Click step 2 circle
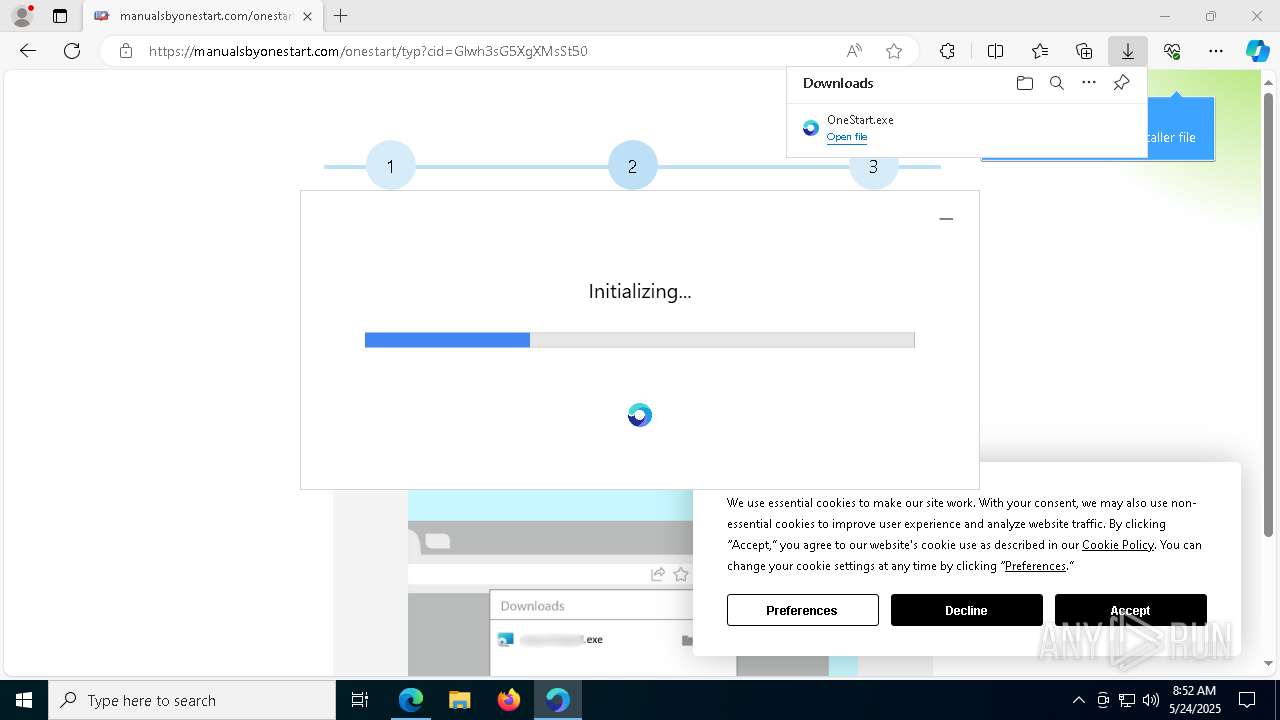1280x720 pixels. 632,166
